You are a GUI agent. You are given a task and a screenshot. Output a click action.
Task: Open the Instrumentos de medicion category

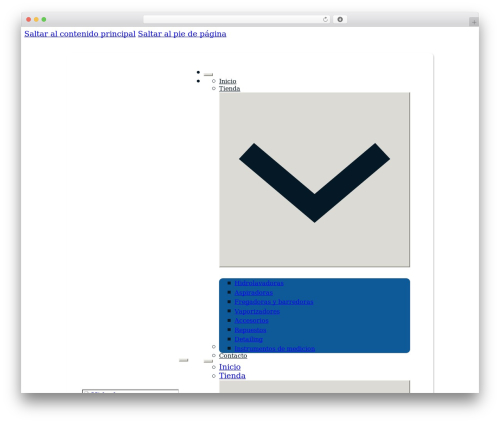point(275,349)
